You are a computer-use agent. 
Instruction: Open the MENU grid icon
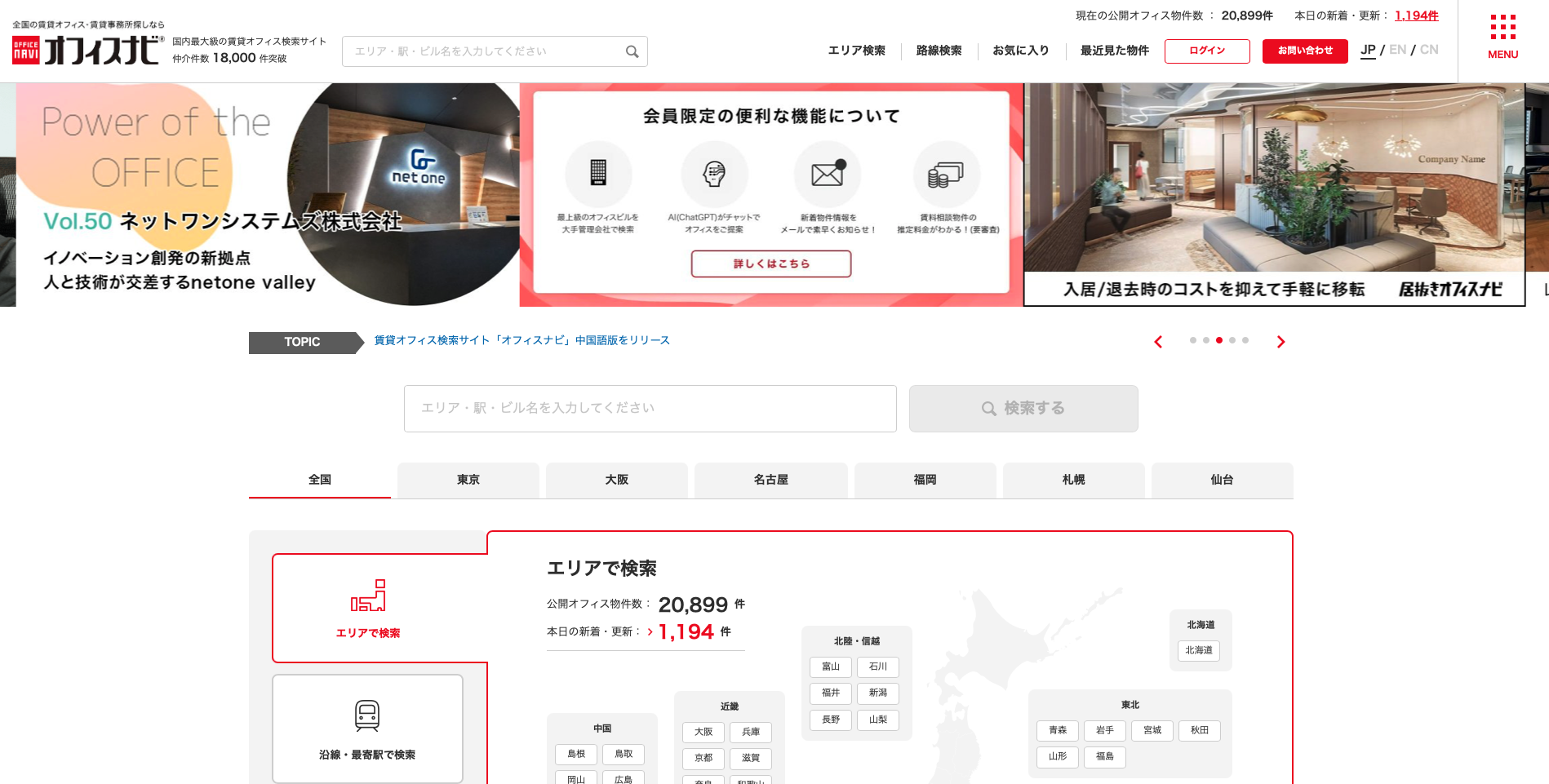tap(1502, 28)
